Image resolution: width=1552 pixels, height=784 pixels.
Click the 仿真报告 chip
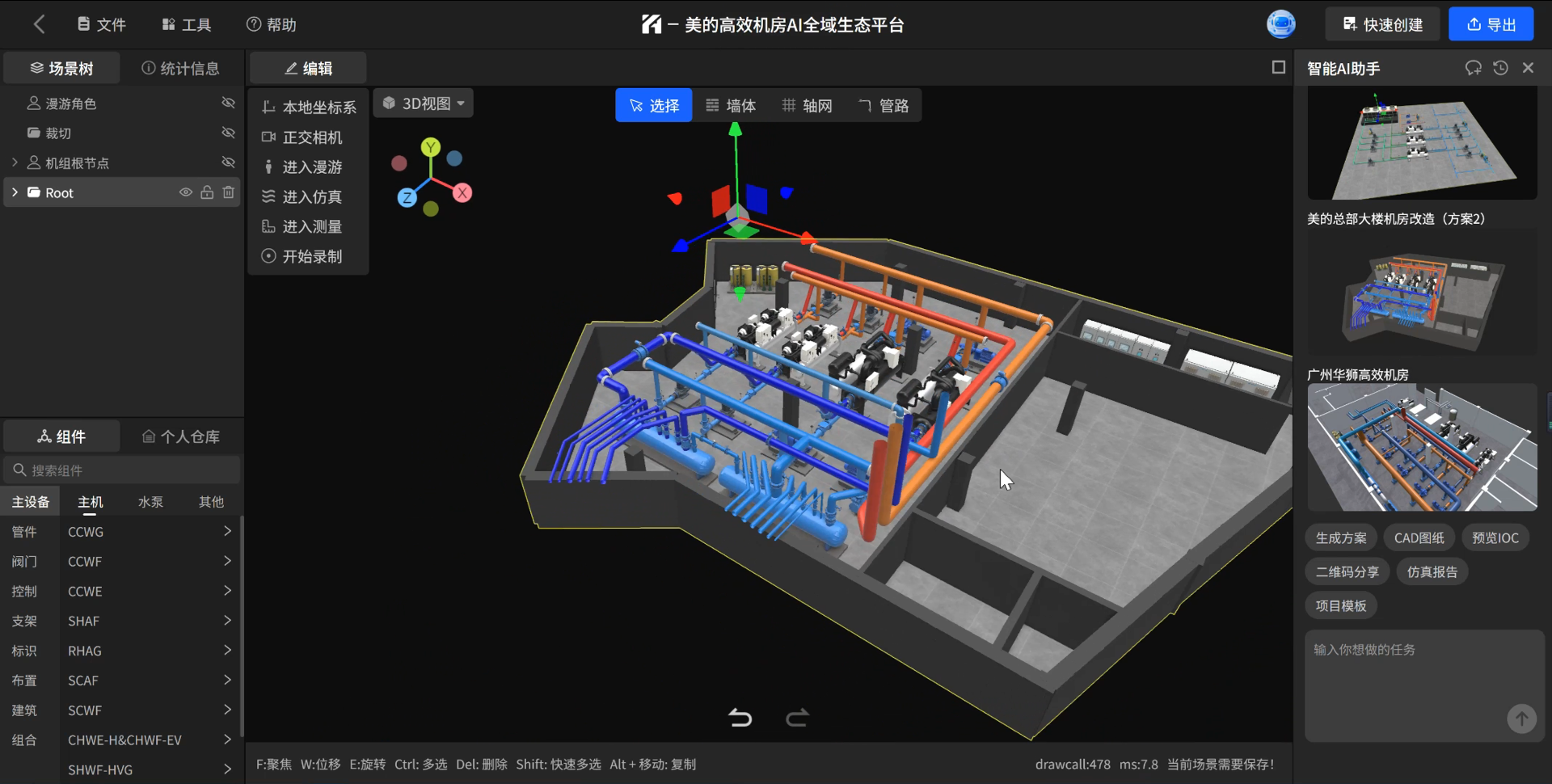(1432, 571)
